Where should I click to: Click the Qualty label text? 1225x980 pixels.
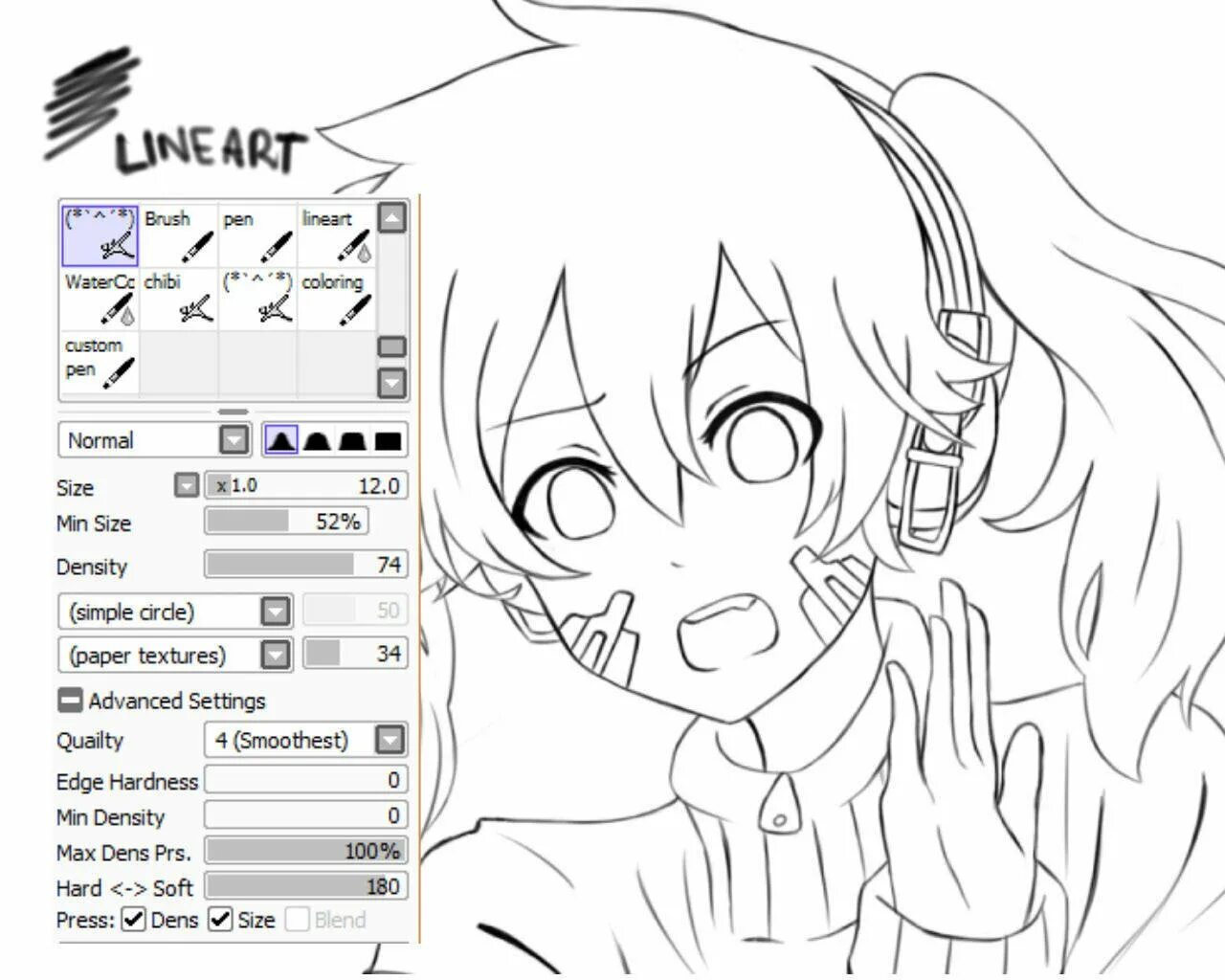[90, 741]
